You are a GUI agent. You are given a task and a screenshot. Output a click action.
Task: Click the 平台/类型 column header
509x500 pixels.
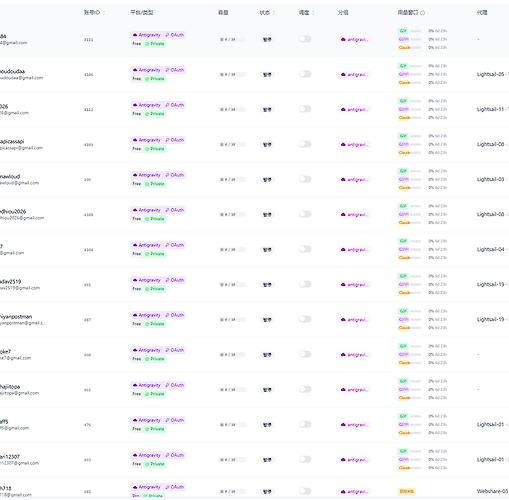pos(142,13)
